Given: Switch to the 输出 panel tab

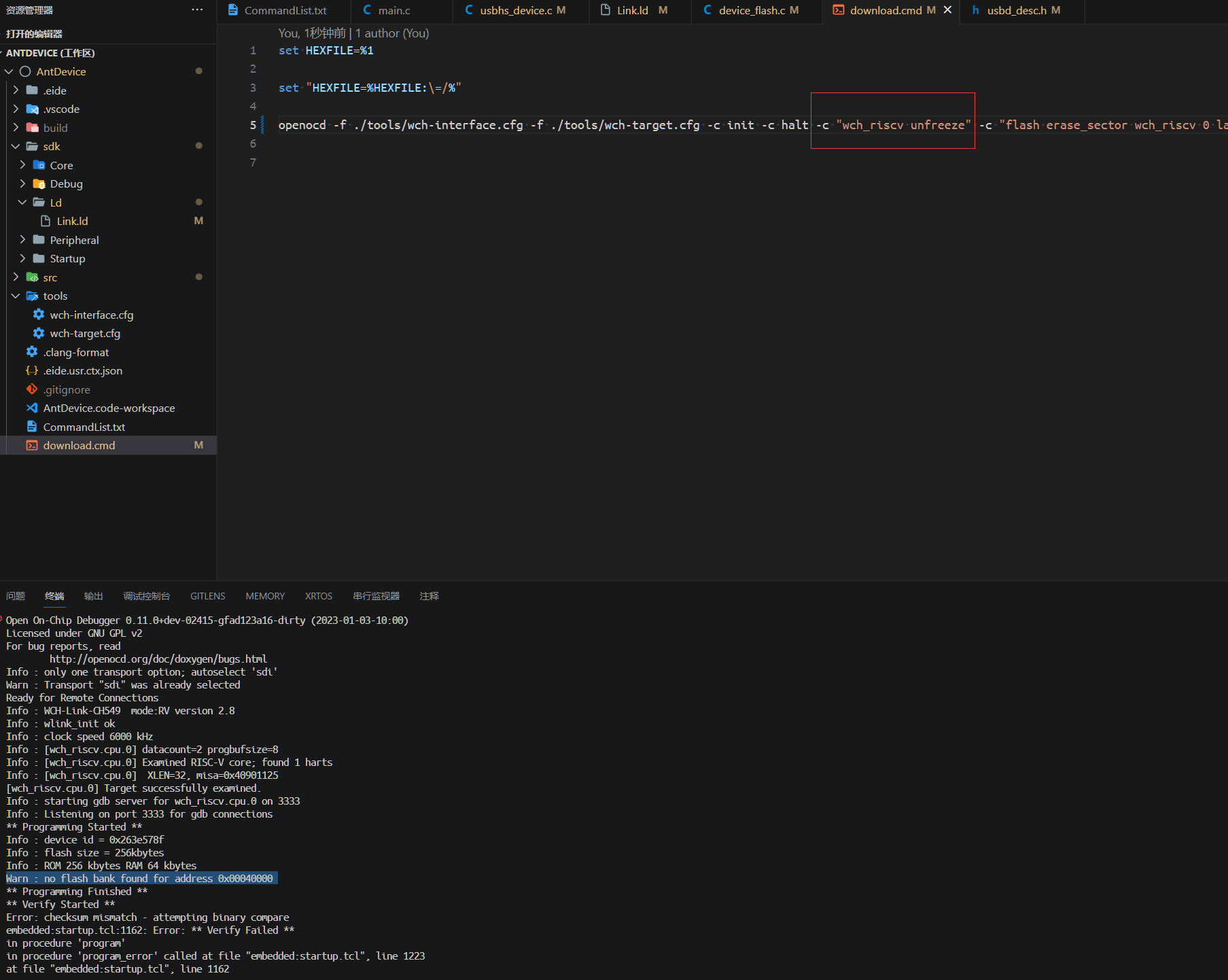Looking at the screenshot, I should pos(93,596).
